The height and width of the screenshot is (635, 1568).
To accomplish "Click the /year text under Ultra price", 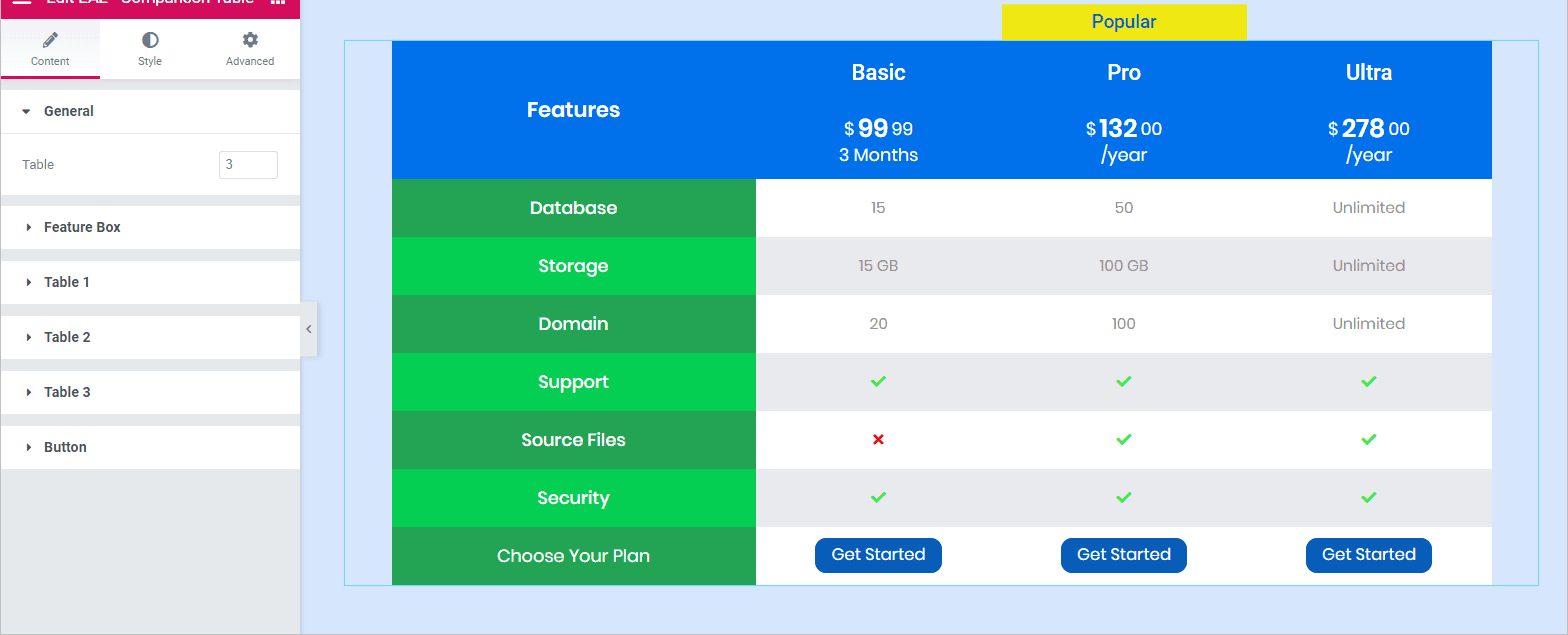I will (x=1369, y=155).
